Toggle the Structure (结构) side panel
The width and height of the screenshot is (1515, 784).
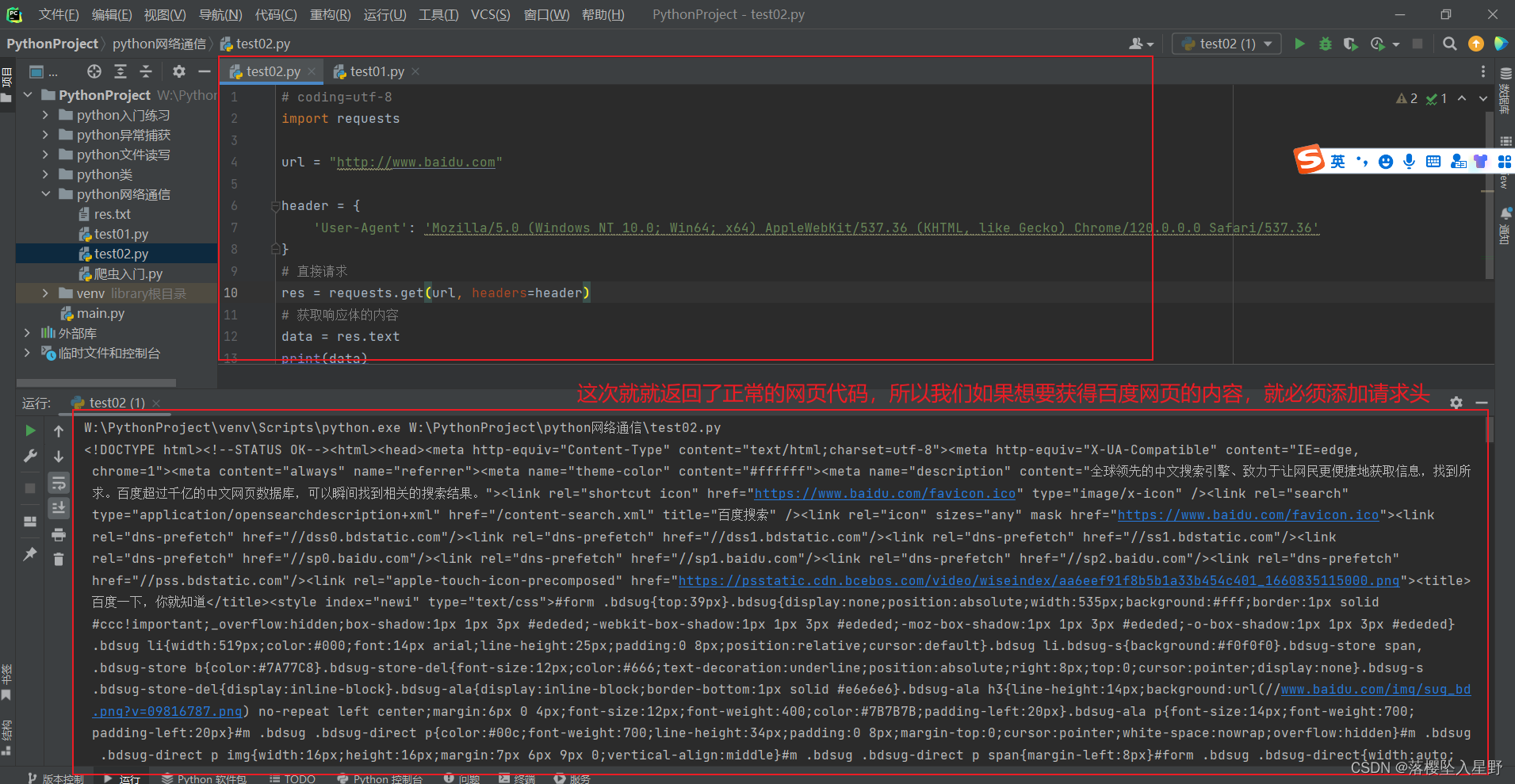(6, 737)
